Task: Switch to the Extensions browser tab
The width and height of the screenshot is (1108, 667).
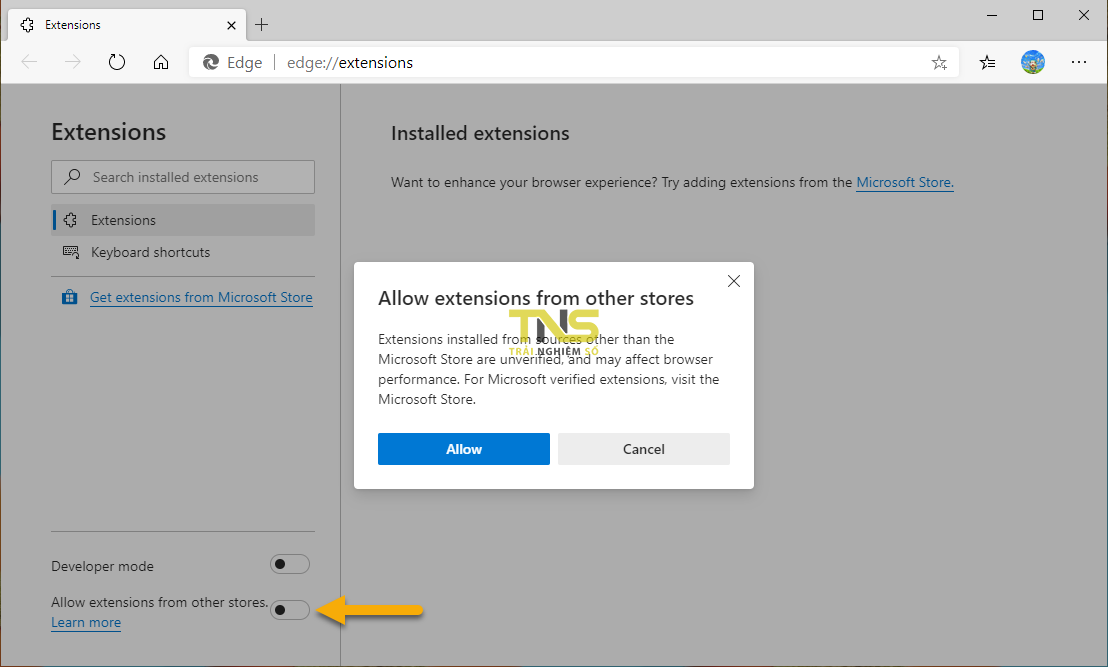Action: point(120,24)
